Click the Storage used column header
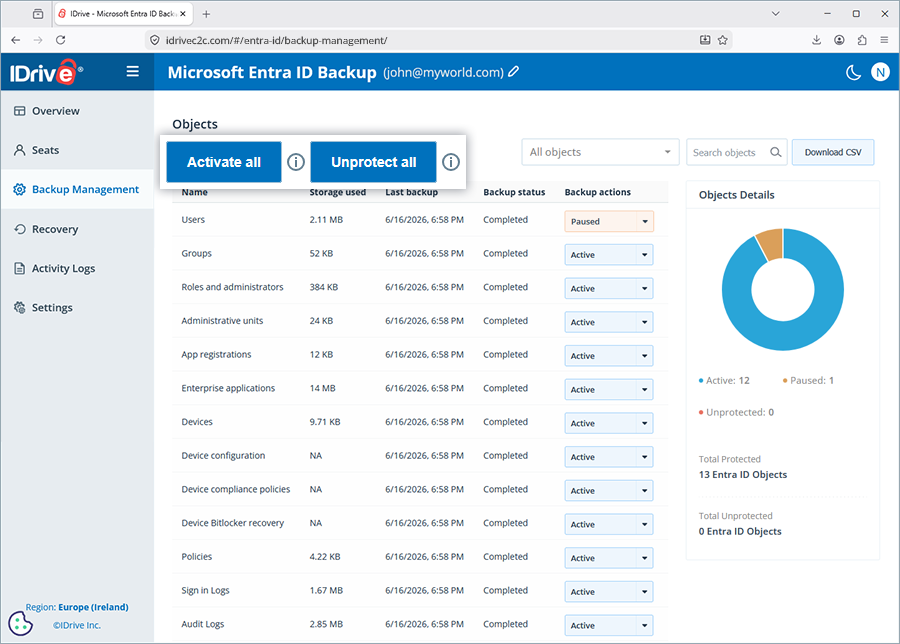The width and height of the screenshot is (900, 644). pos(338,192)
